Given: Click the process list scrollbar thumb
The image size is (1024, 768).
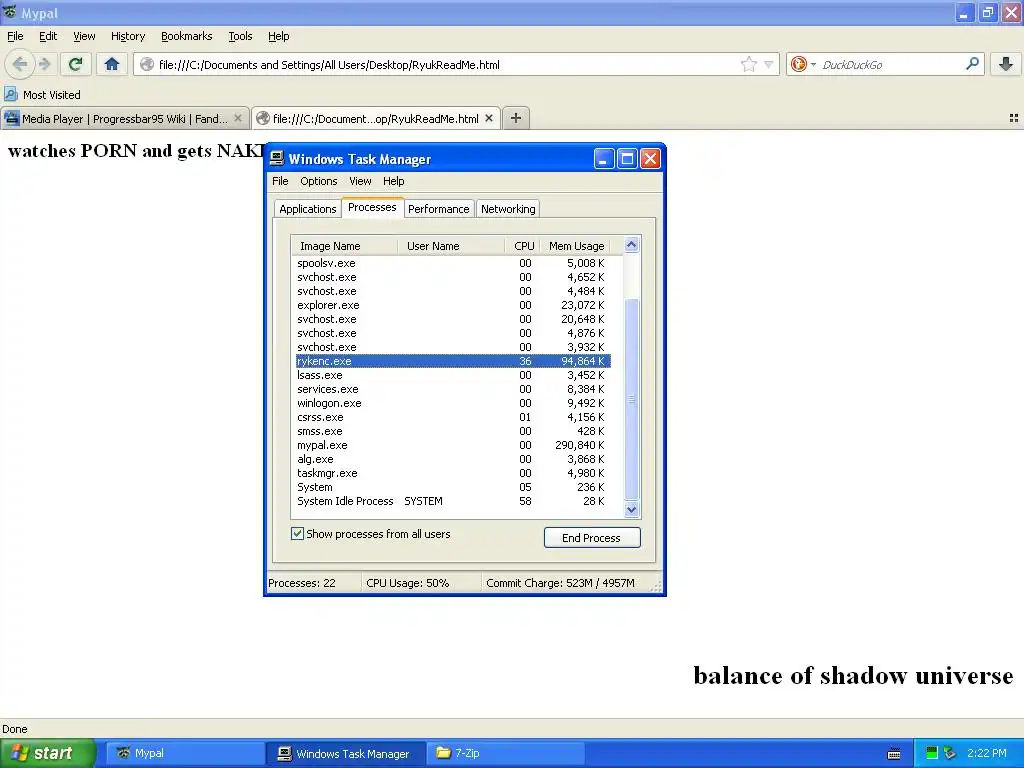Looking at the screenshot, I should coord(631,399).
